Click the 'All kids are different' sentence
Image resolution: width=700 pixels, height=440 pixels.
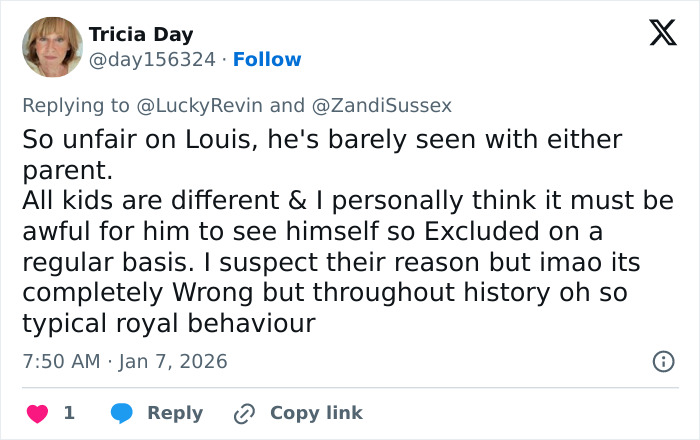[150, 200]
